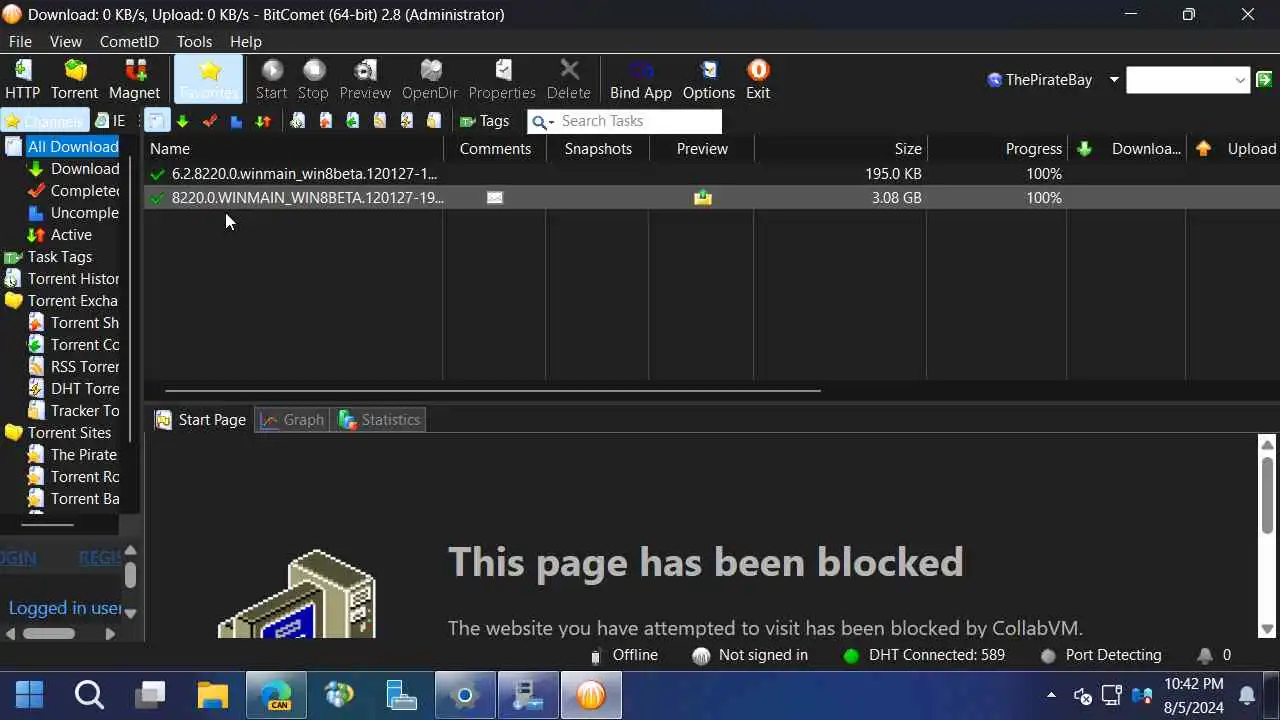Screen dimensions: 1280x720
Task: Open DHT Torrents in sidebar
Action: click(x=75, y=389)
